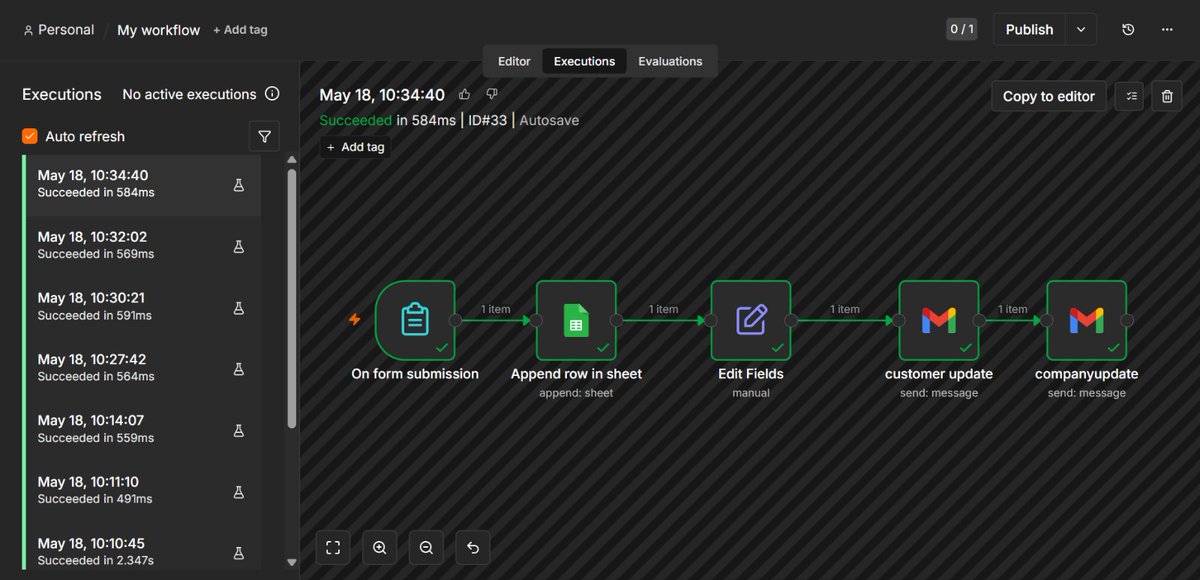The height and width of the screenshot is (580, 1200).
Task: Click the 0 / 1 counter badge
Action: tap(961, 30)
